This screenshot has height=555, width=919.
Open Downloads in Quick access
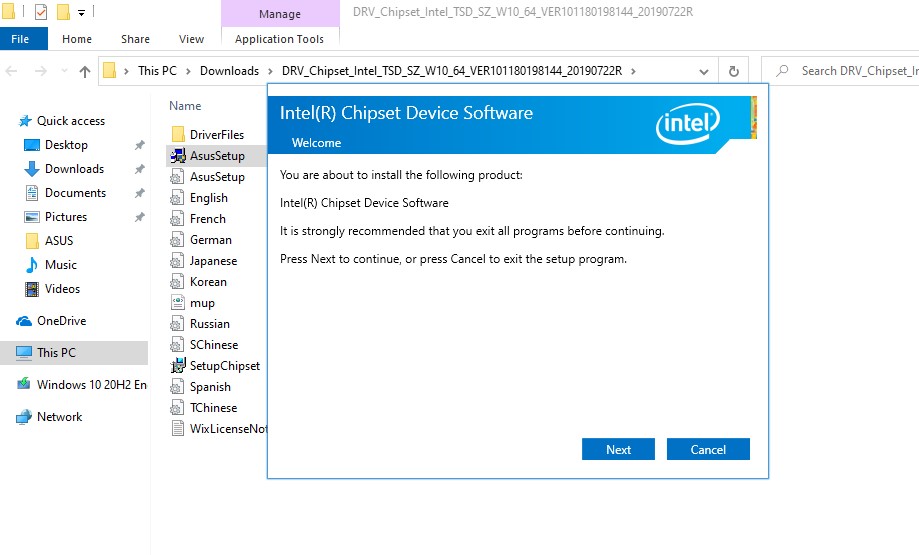(74, 169)
